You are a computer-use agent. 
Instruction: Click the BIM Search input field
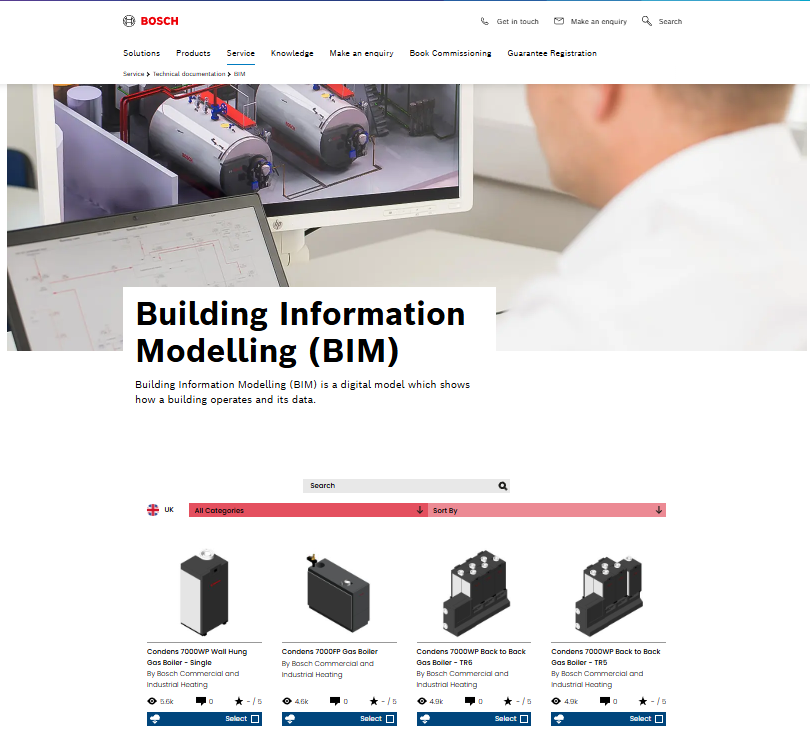400,486
